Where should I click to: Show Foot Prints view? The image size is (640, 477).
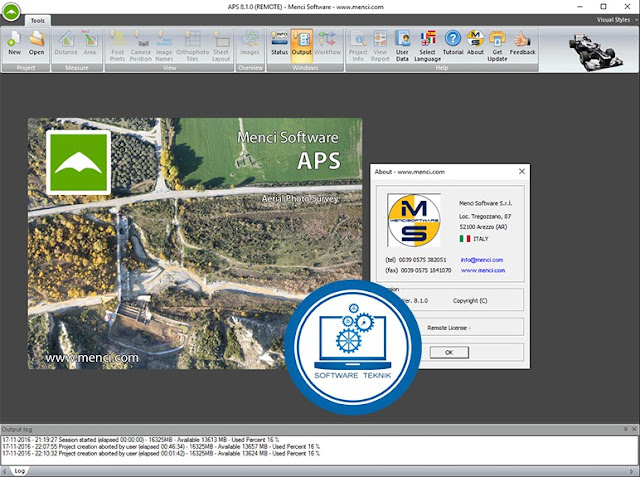click(118, 46)
